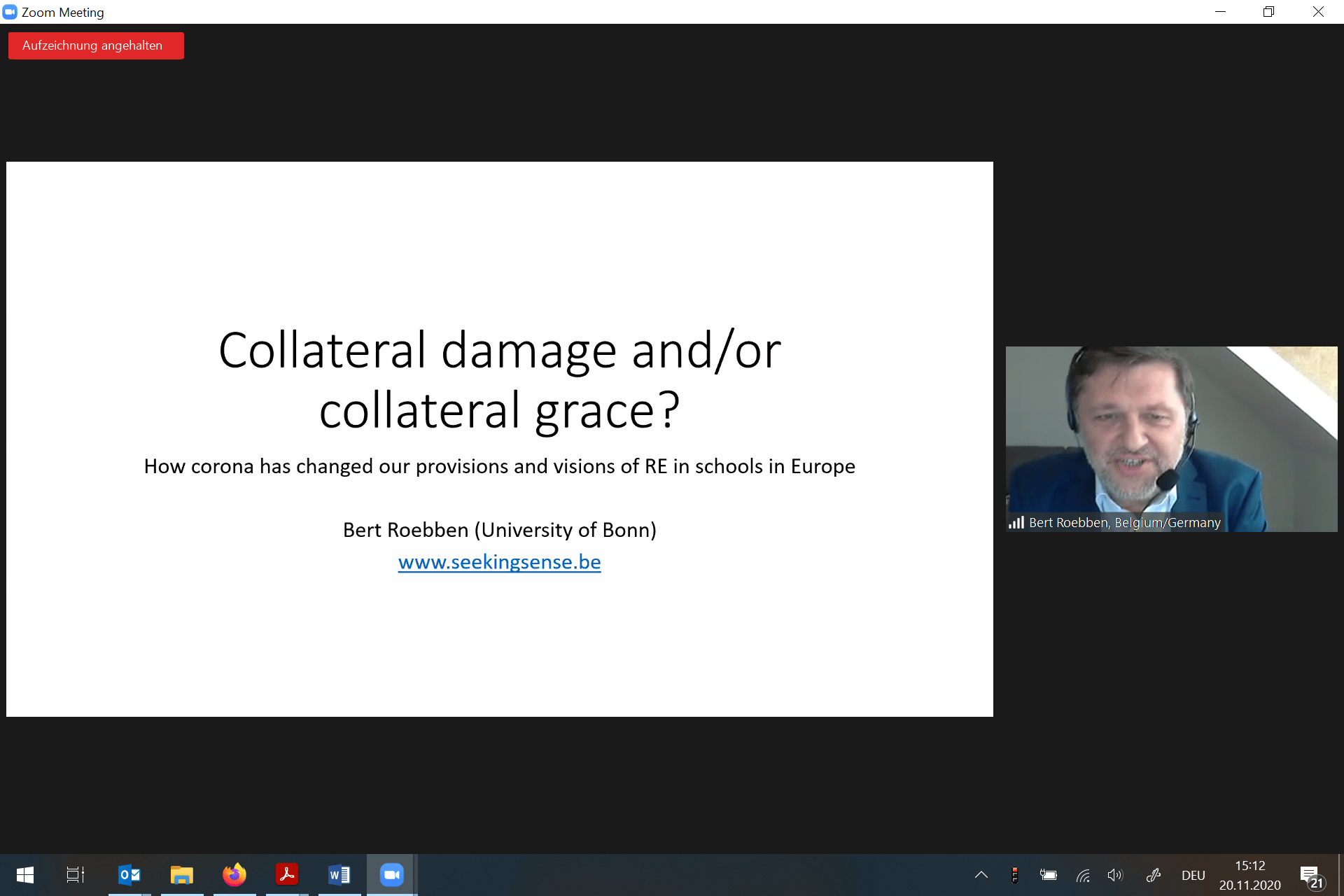Open File Explorer from the taskbar
1344x896 pixels.
(x=182, y=875)
